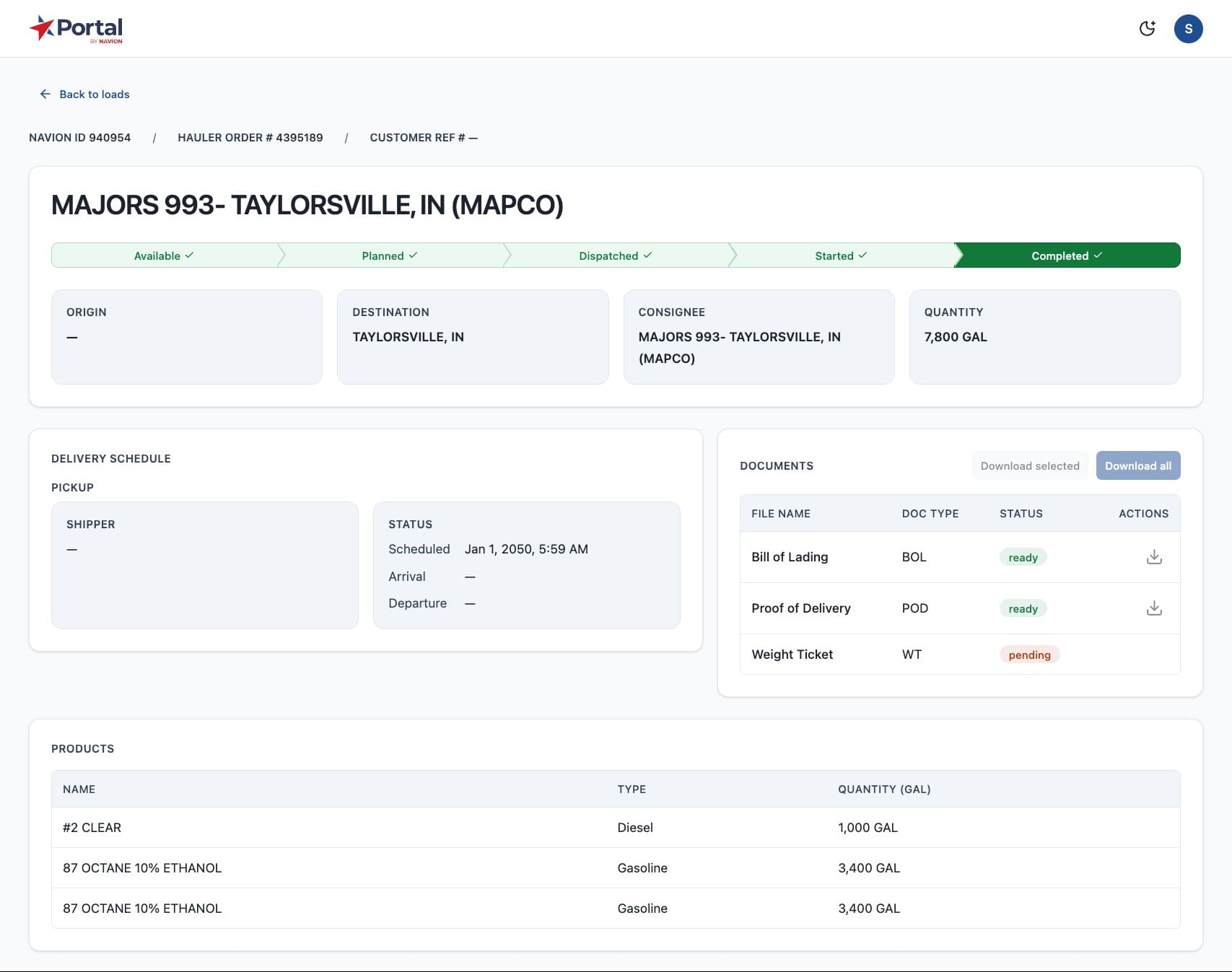This screenshot has width=1232, height=972.
Task: Click scheduled date Jan 1, 2050, 5:59 AM
Action: click(526, 549)
